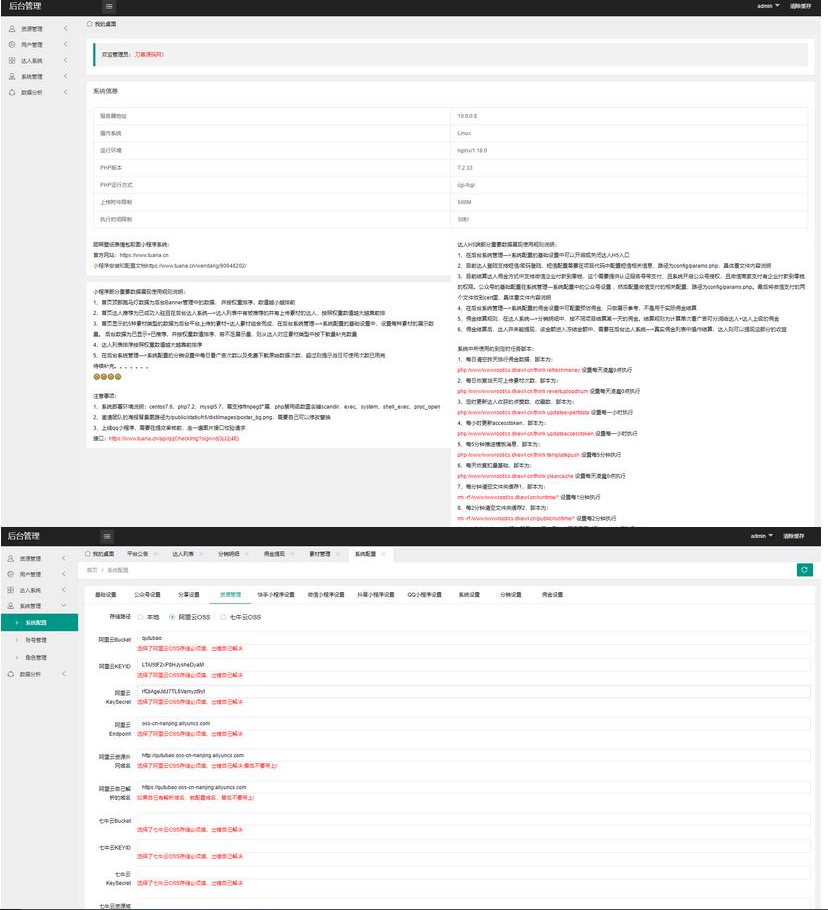Switch to the 分销设置 tab
Screen dimensions: 828x910
tap(511, 594)
